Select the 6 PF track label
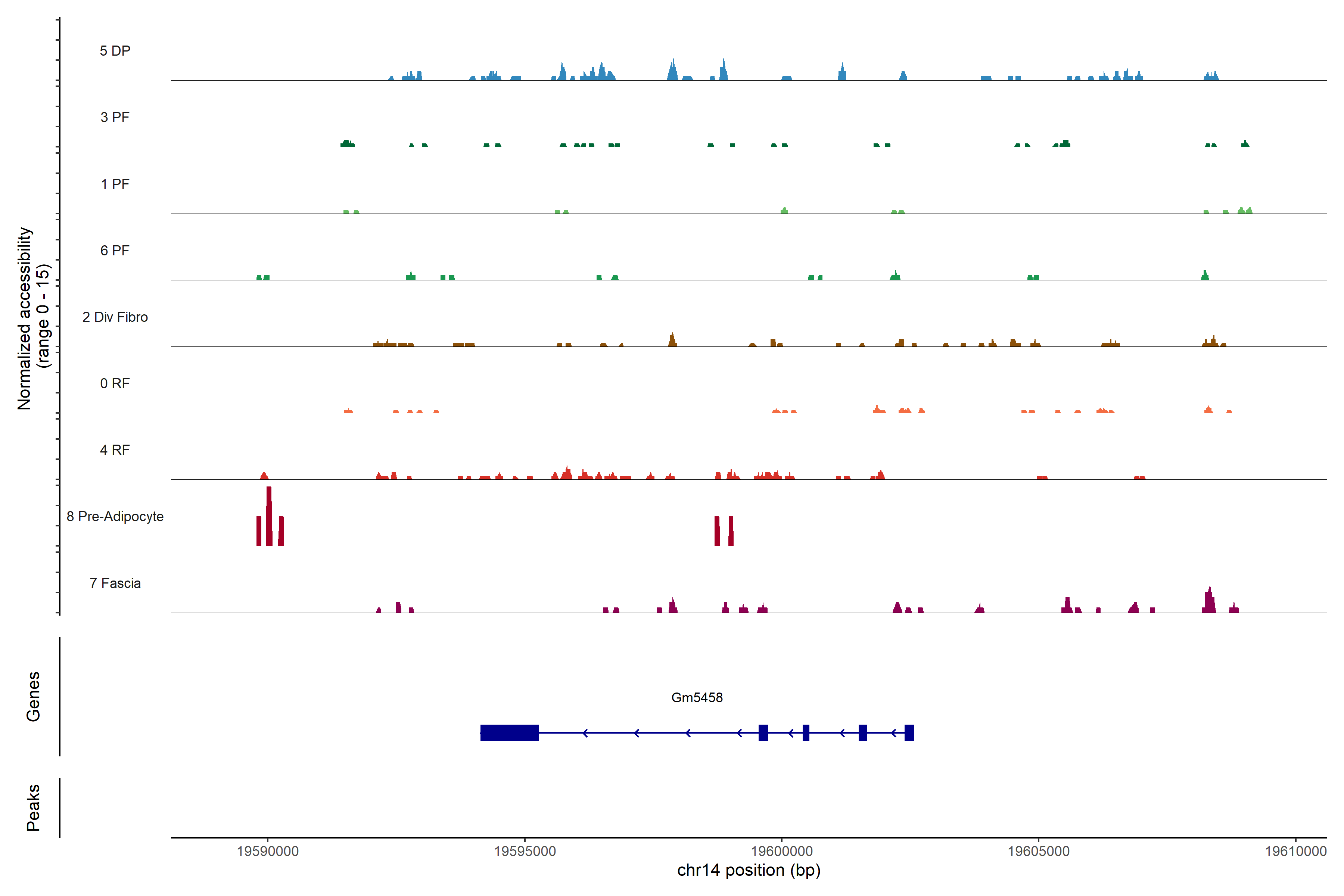This screenshot has height=896, width=1344. [x=115, y=250]
